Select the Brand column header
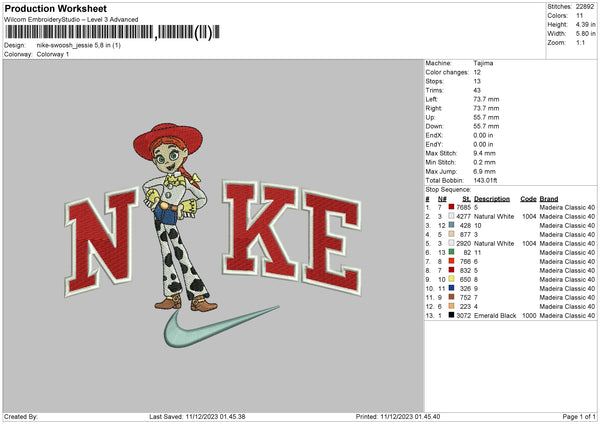The height and width of the screenshot is (424, 600). tap(549, 199)
